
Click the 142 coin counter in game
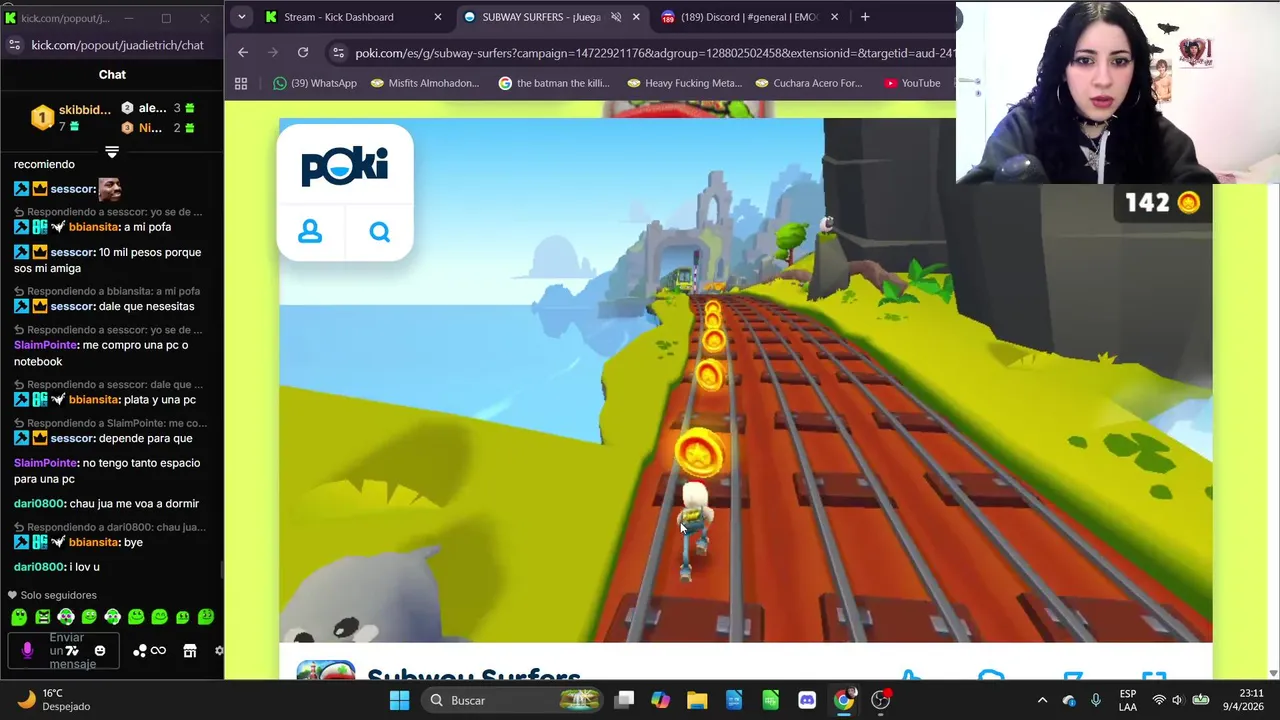[1162, 203]
